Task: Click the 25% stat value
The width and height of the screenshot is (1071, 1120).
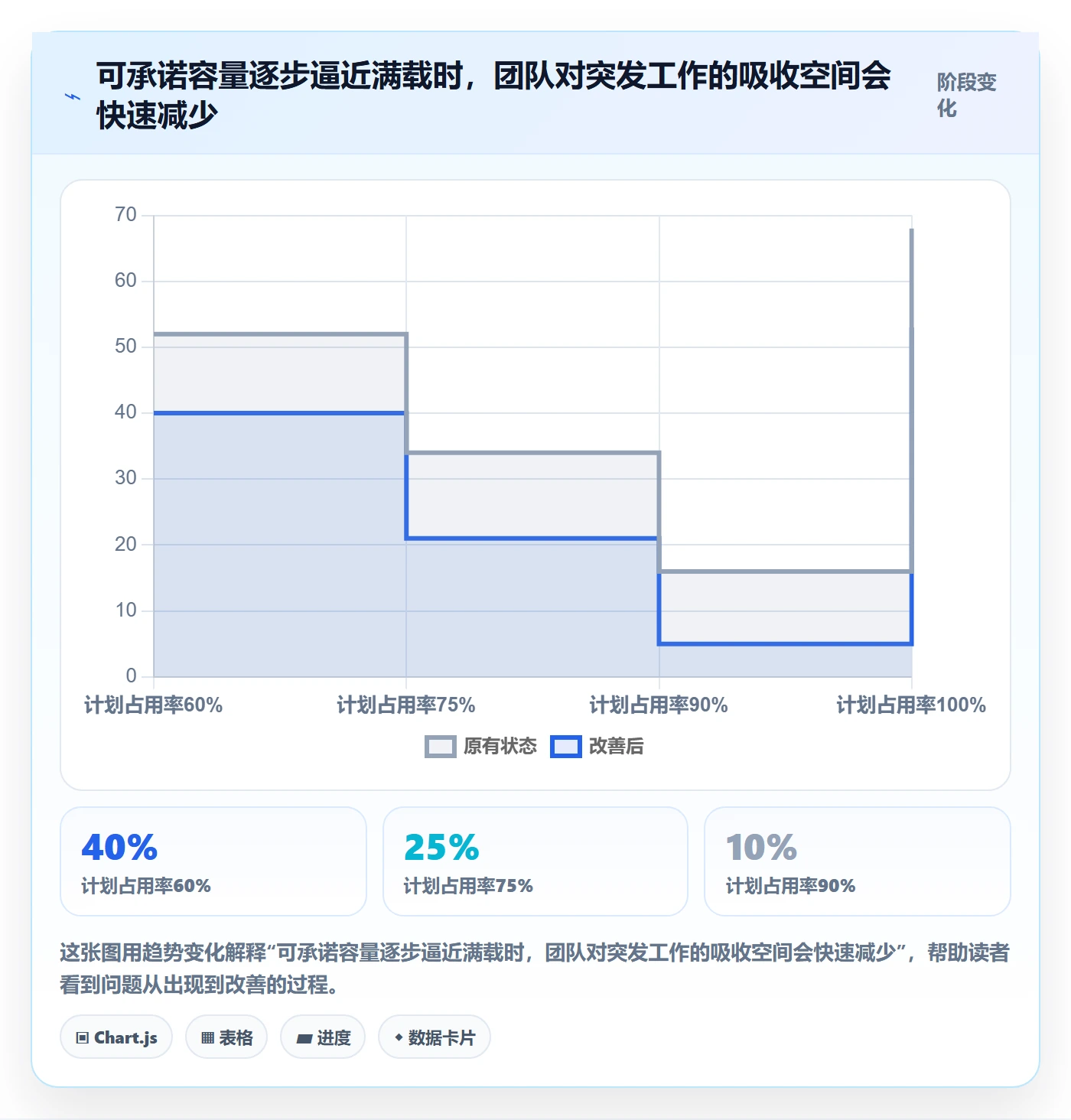Action: (441, 847)
